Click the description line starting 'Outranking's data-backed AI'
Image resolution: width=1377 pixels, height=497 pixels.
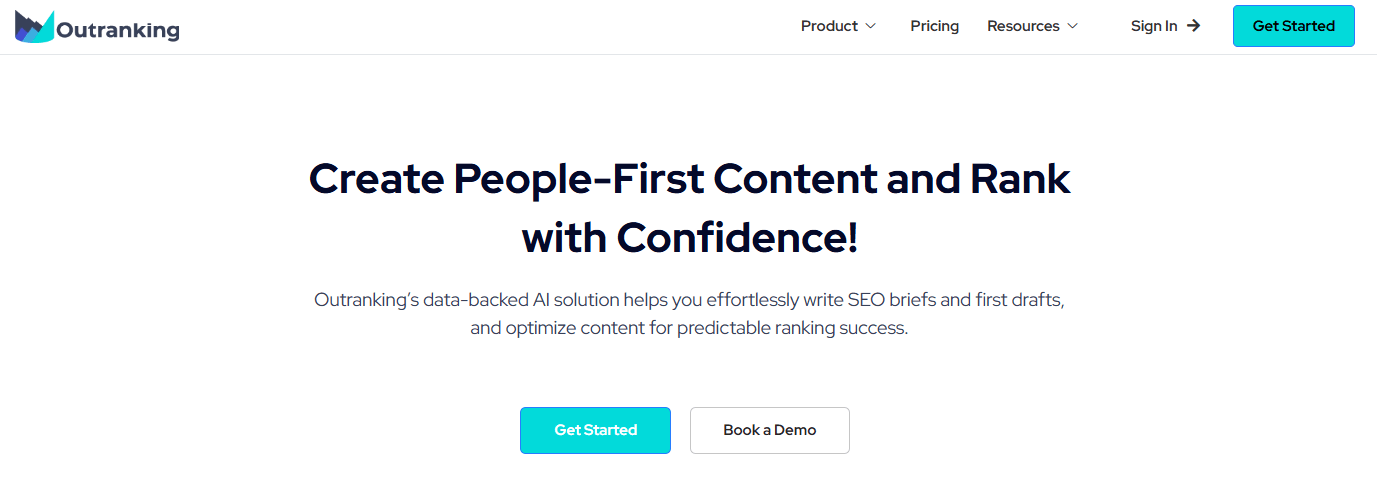pyautogui.click(x=689, y=299)
